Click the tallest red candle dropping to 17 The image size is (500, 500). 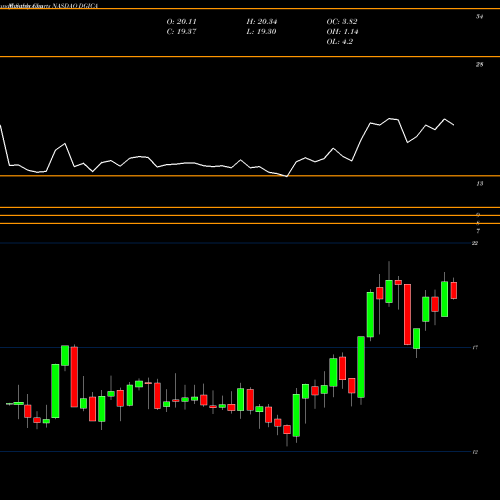tap(407, 314)
